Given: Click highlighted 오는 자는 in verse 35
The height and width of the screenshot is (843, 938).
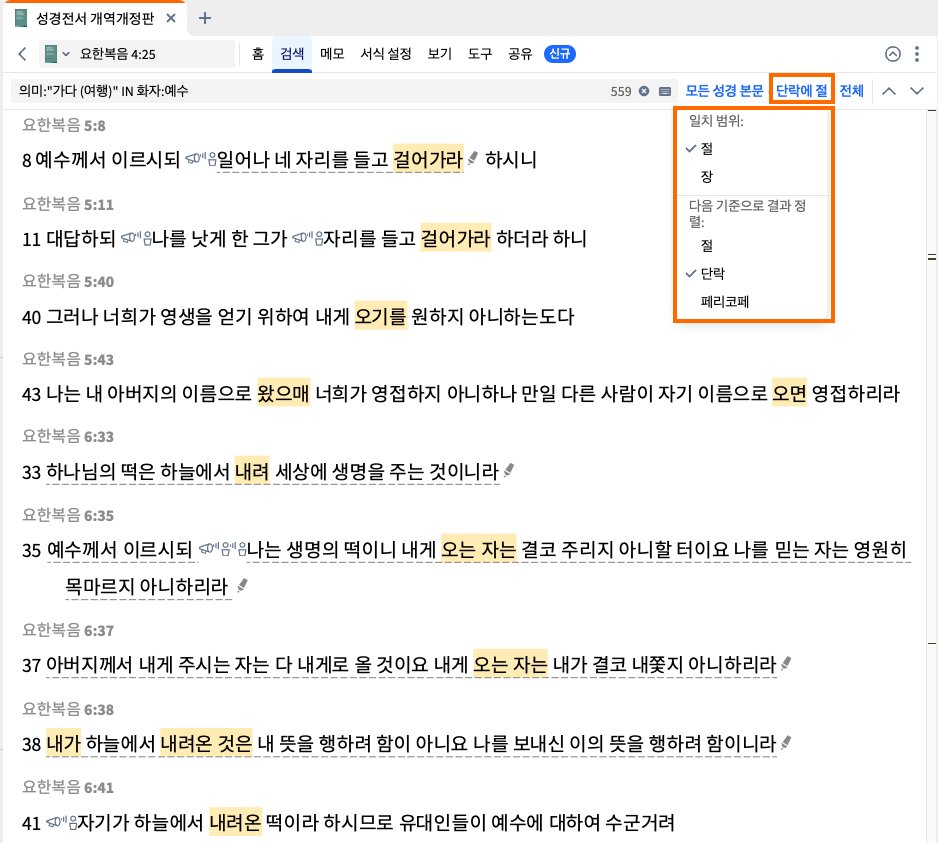Looking at the screenshot, I should click(x=479, y=549).
